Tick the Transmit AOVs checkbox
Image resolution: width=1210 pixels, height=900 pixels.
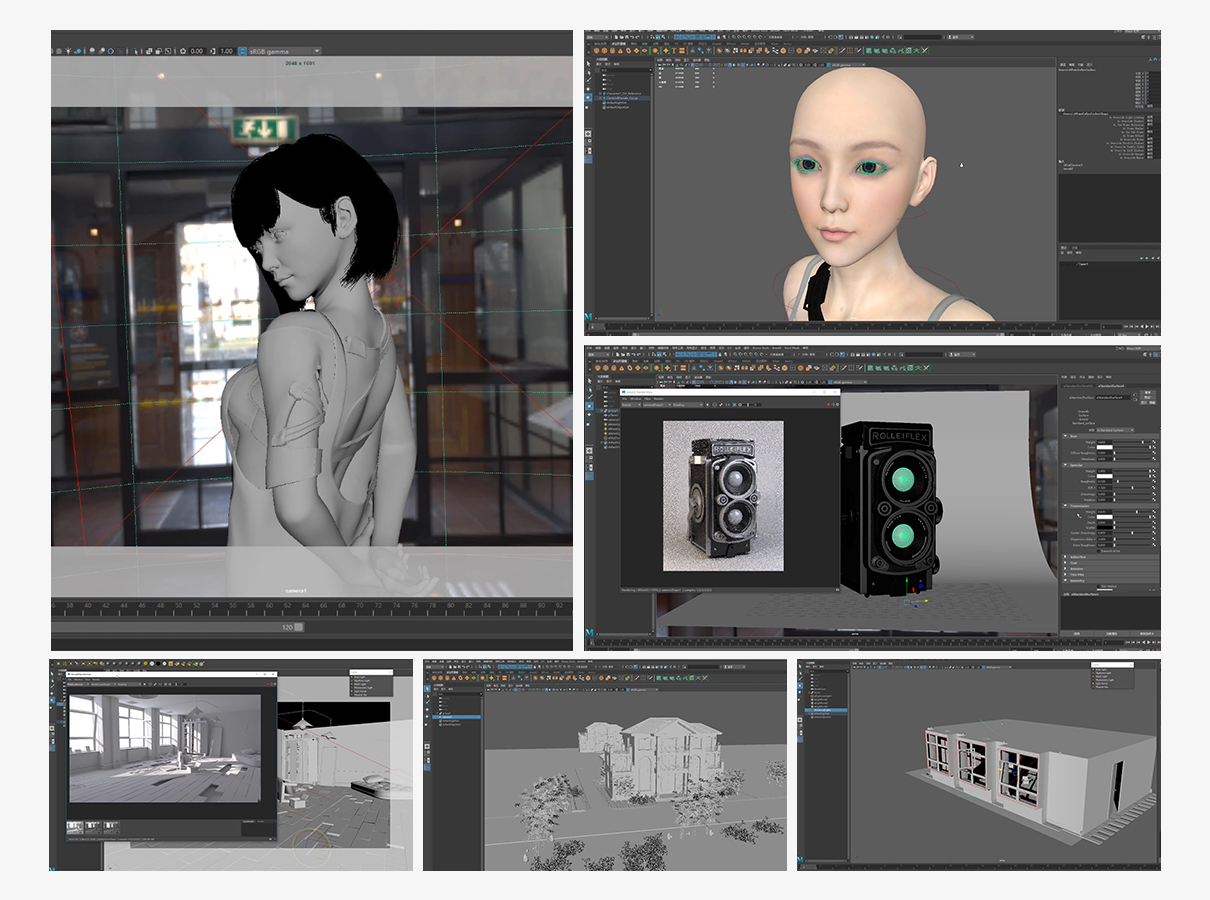[1098, 551]
